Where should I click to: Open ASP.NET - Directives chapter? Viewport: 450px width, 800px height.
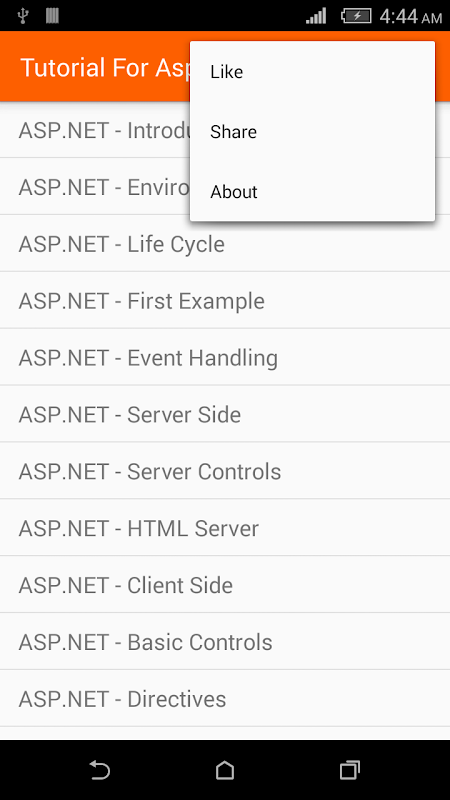coord(225,698)
